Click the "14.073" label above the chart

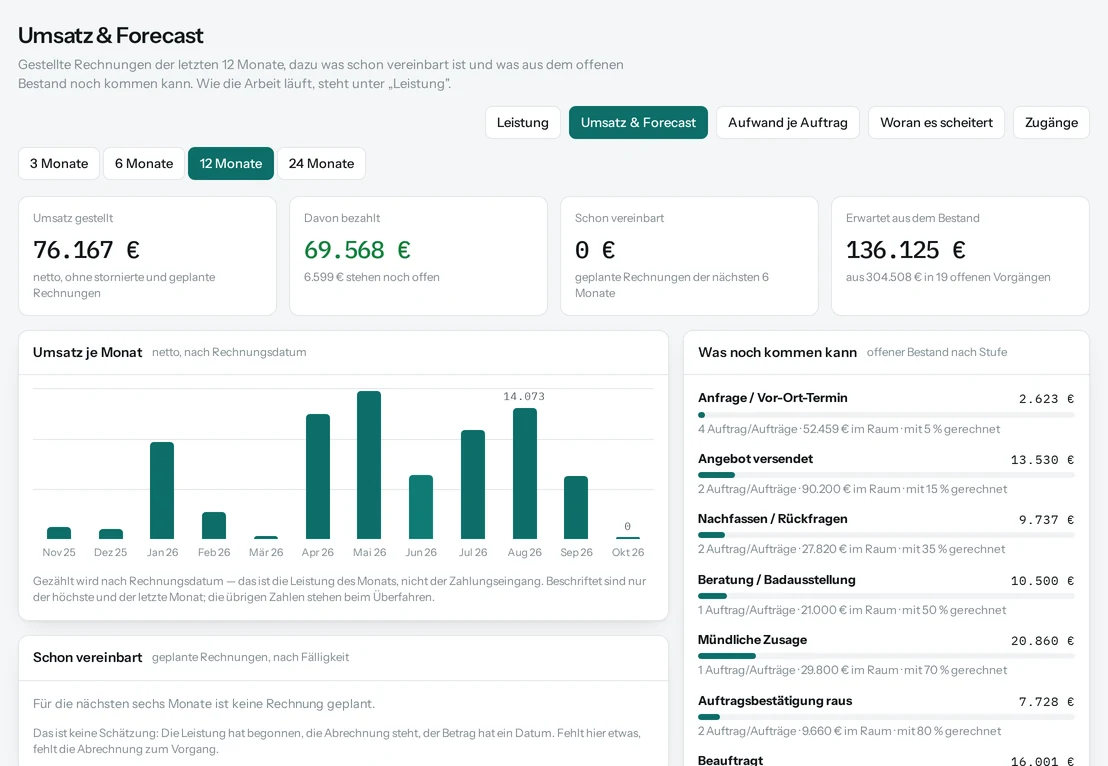[524, 396]
